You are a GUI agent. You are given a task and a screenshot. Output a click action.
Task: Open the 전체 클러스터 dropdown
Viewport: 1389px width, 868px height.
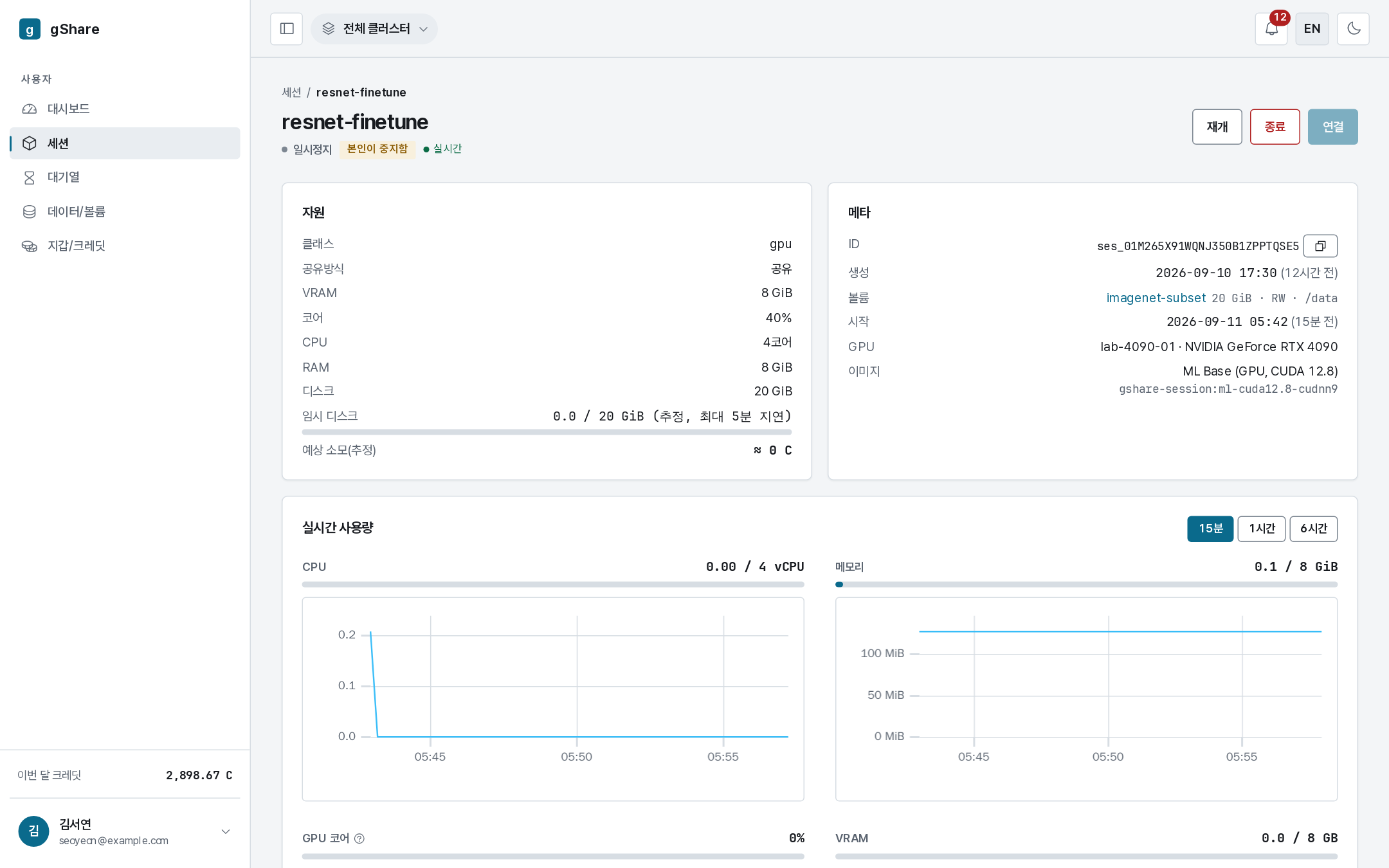click(x=374, y=29)
